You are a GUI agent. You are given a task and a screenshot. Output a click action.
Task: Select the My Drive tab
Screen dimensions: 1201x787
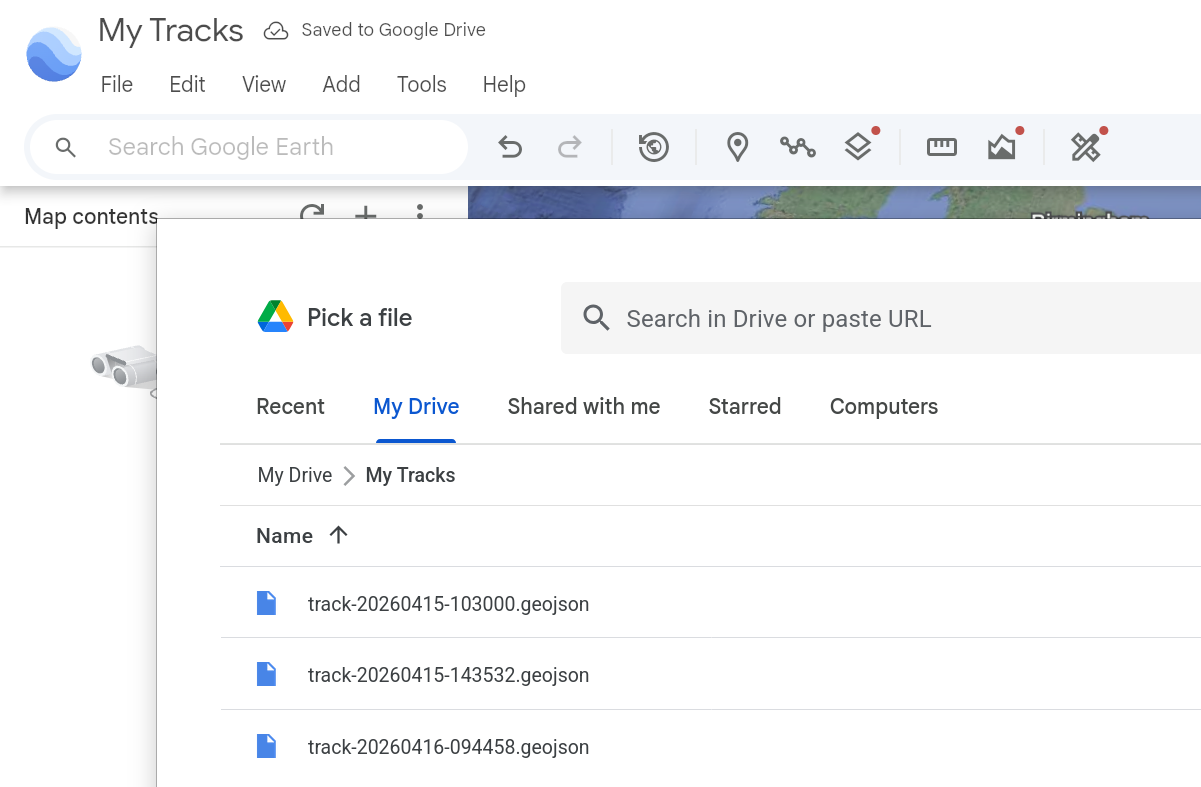tap(416, 407)
